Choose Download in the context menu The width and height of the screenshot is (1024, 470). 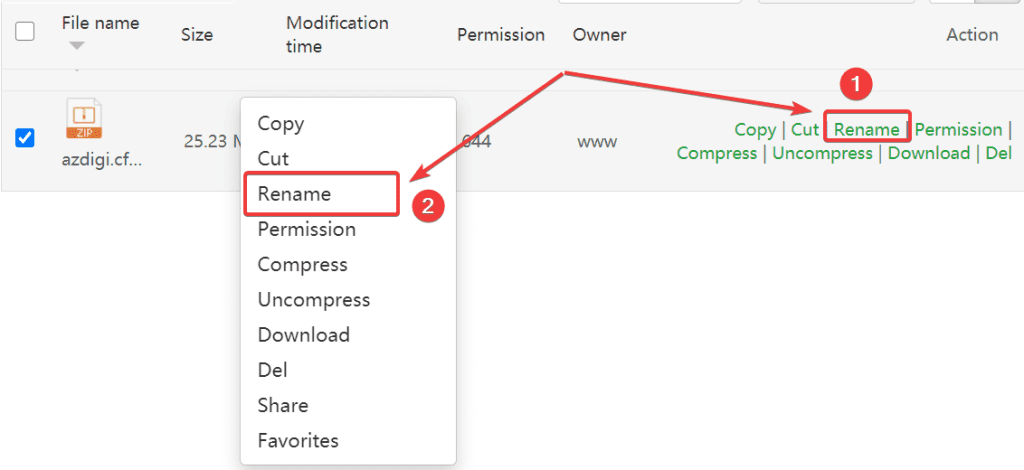point(303,334)
